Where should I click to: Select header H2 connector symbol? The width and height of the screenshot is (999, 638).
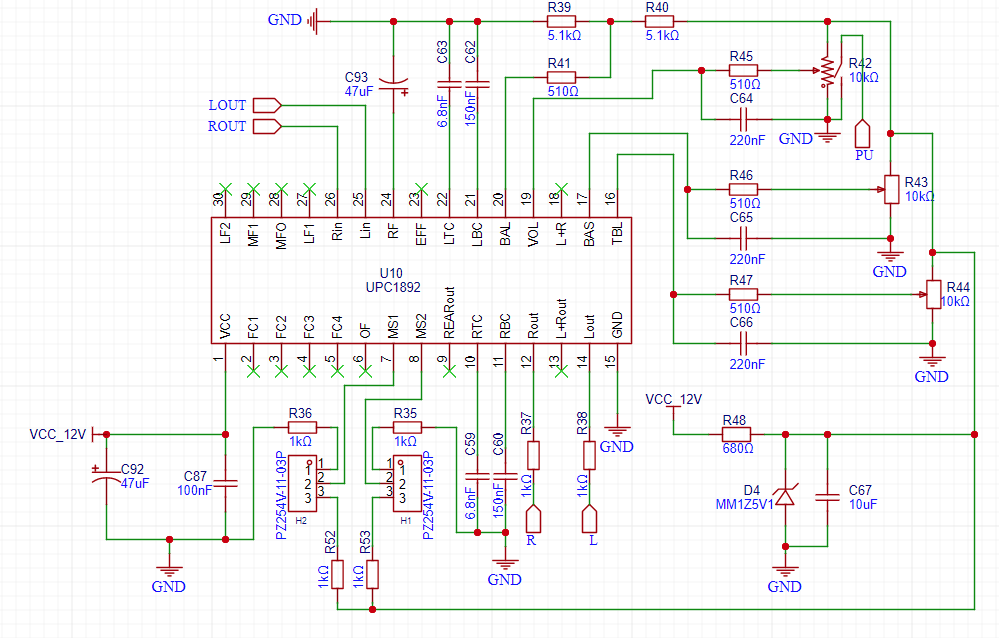point(303,483)
